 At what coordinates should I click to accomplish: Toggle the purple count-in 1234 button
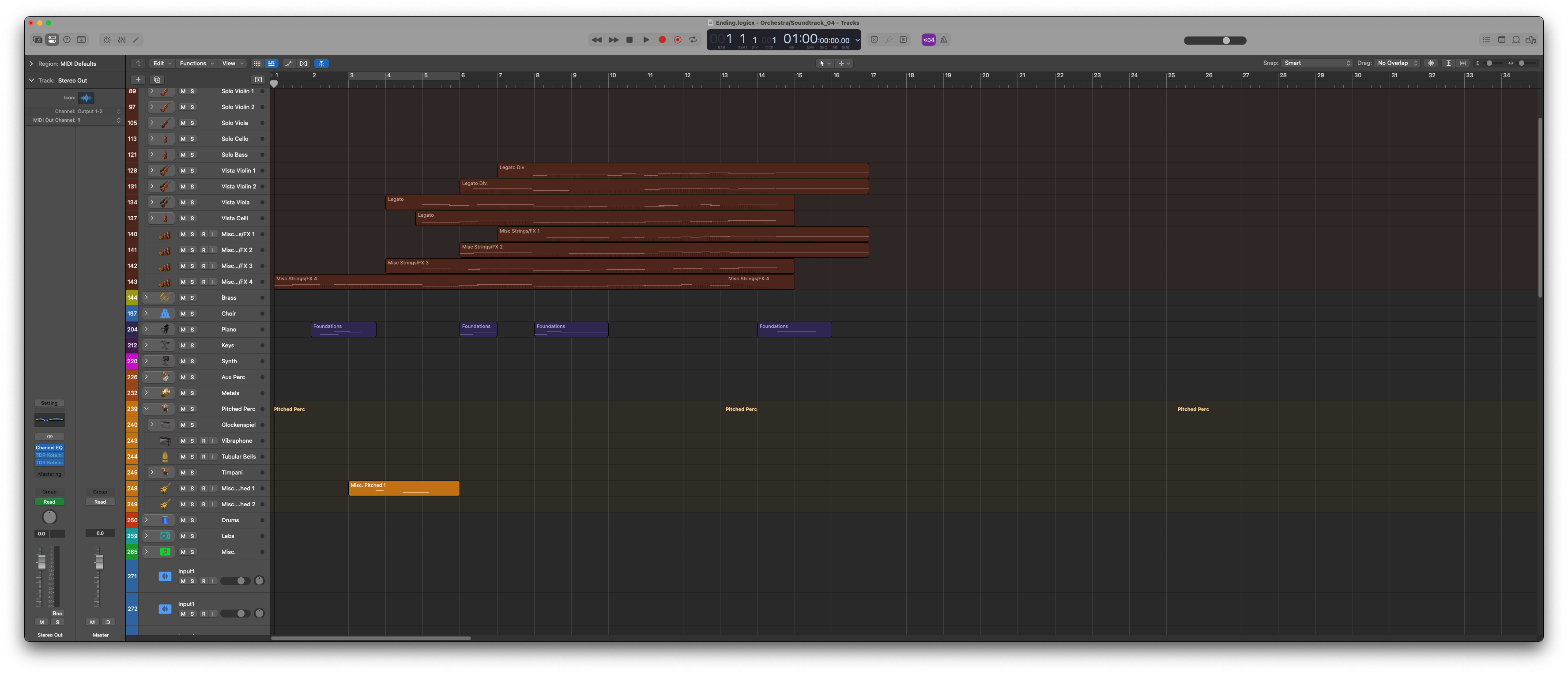click(928, 40)
